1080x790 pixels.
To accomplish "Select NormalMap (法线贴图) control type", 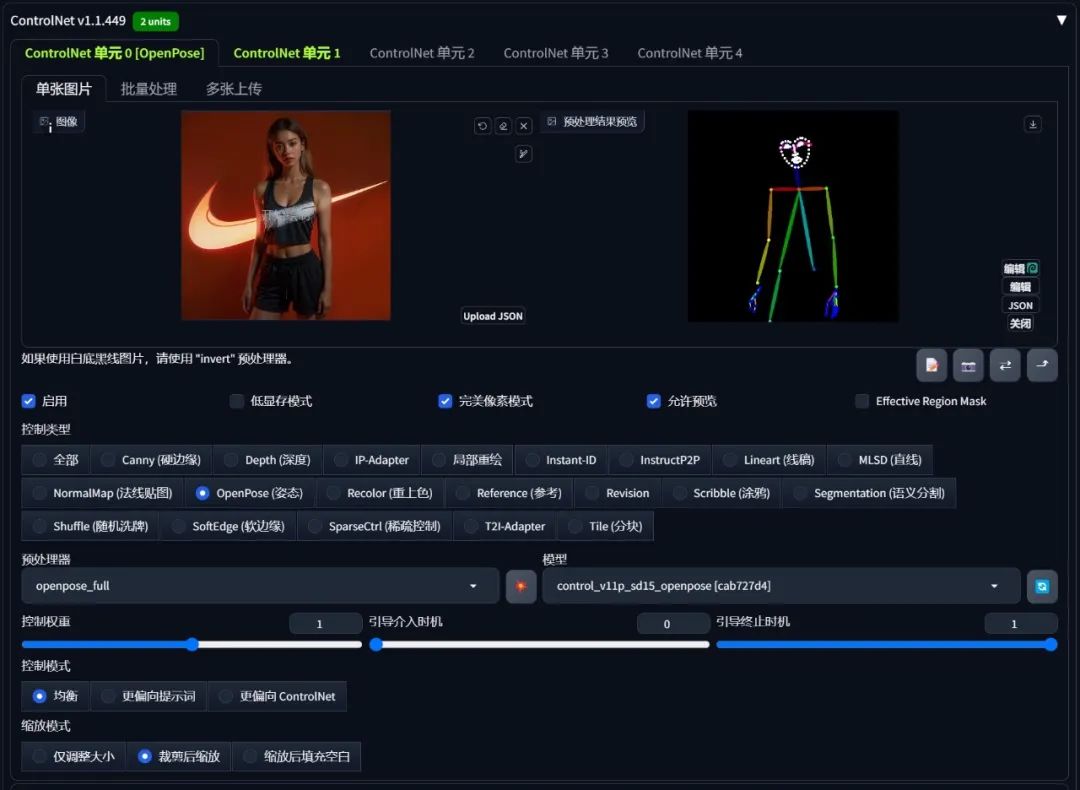I will 102,492.
